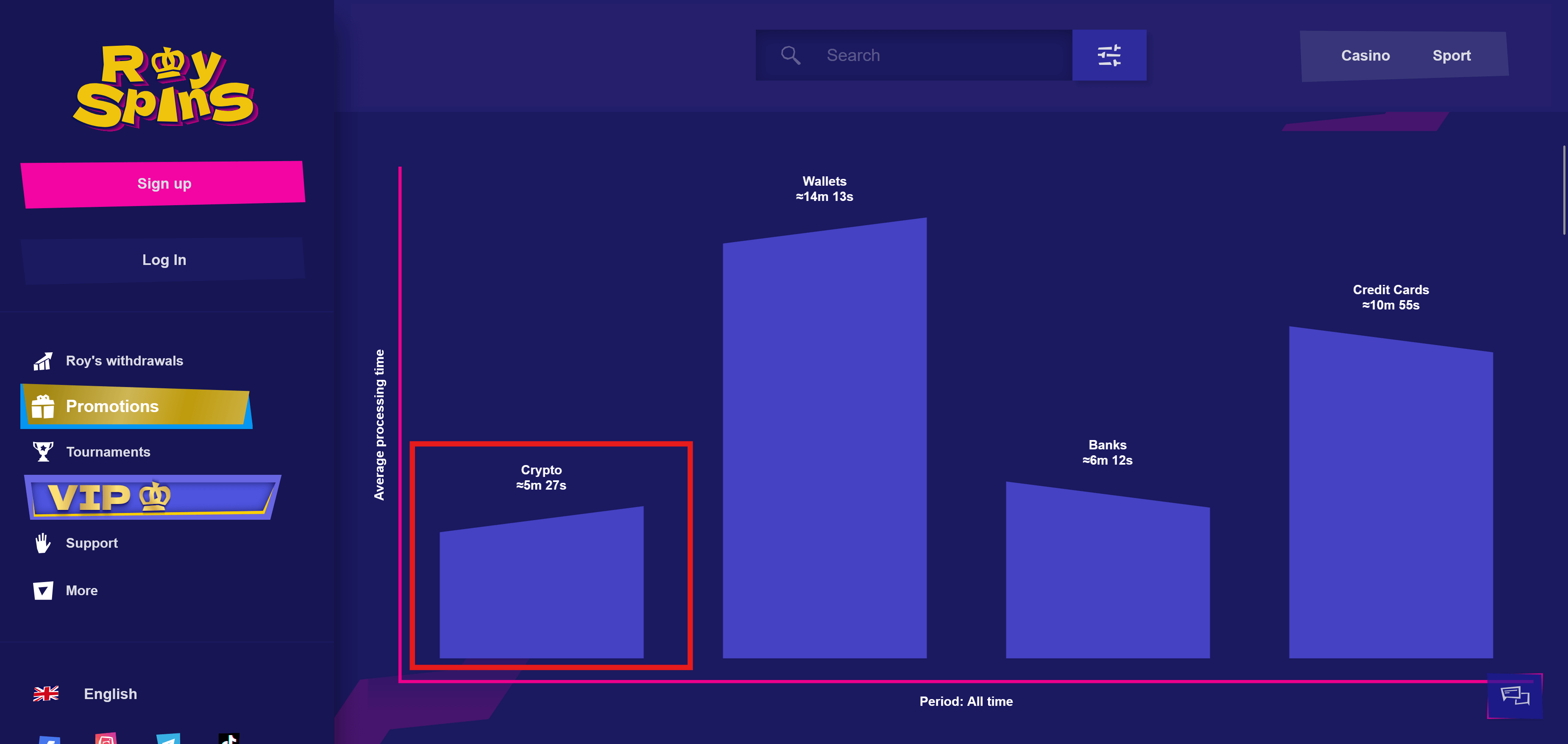Open the English language selector
The image size is (1568, 744).
[x=110, y=694]
